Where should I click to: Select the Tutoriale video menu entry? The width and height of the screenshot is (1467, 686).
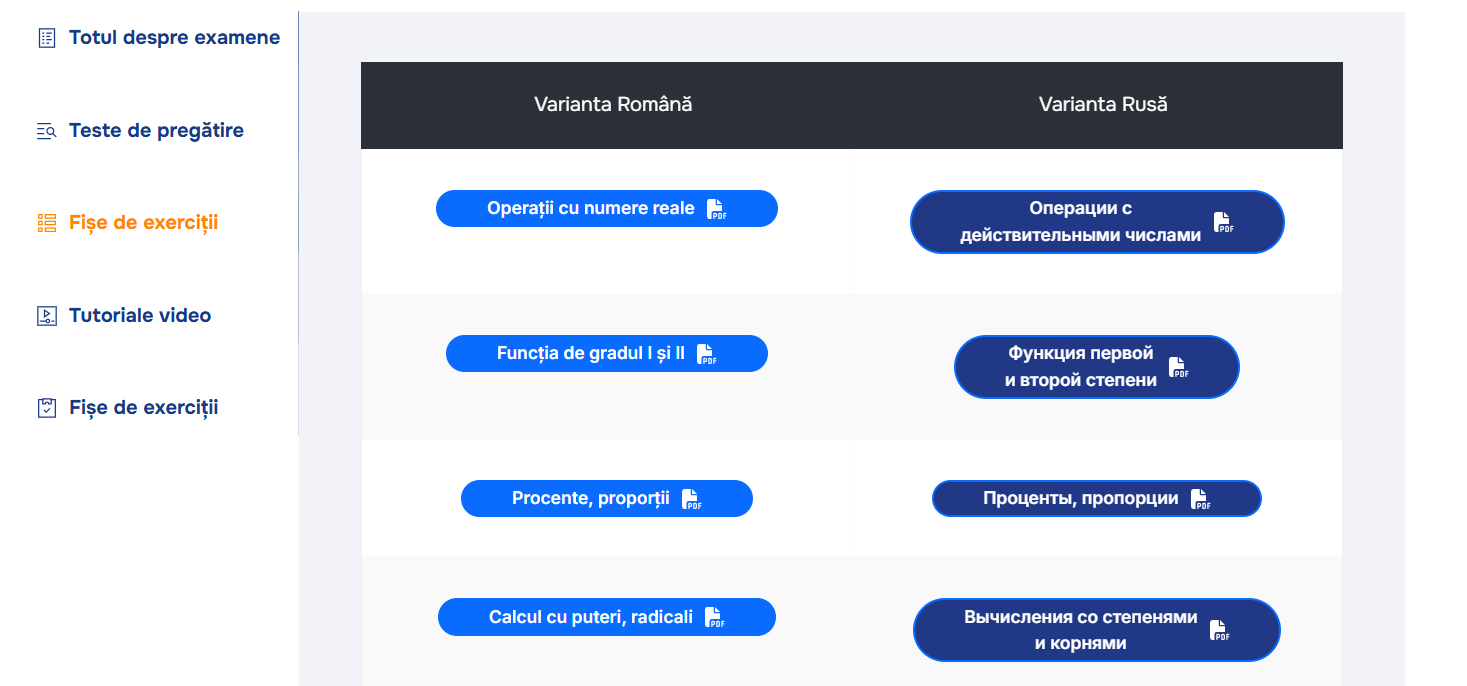140,316
